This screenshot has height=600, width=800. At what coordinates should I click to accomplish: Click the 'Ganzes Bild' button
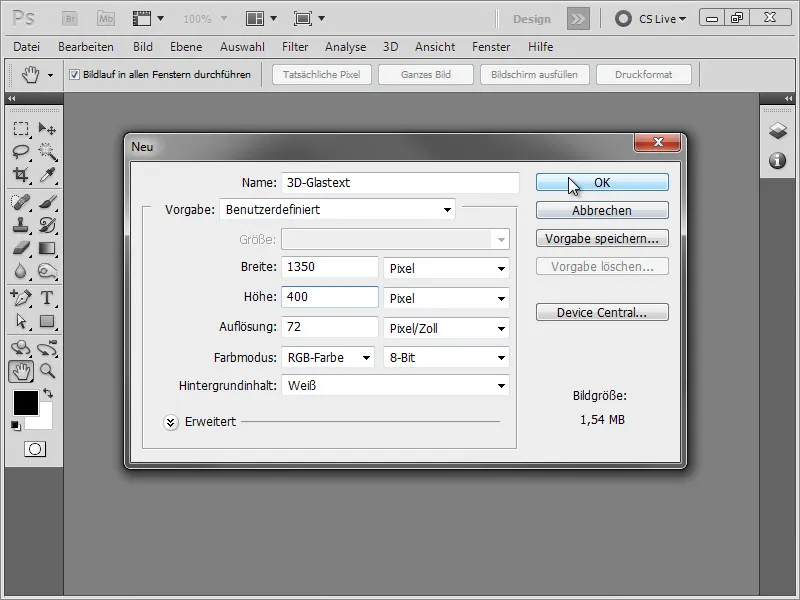tap(426, 74)
